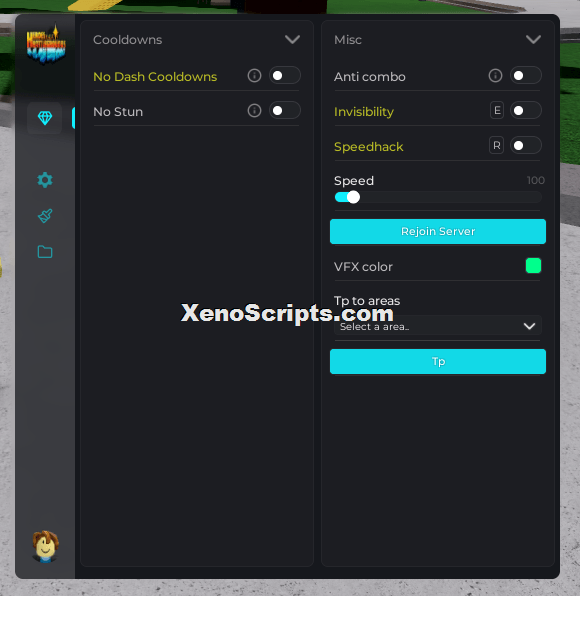Switch on the Speedhack toggle
Viewport: 580px width, 626px height.
526,145
